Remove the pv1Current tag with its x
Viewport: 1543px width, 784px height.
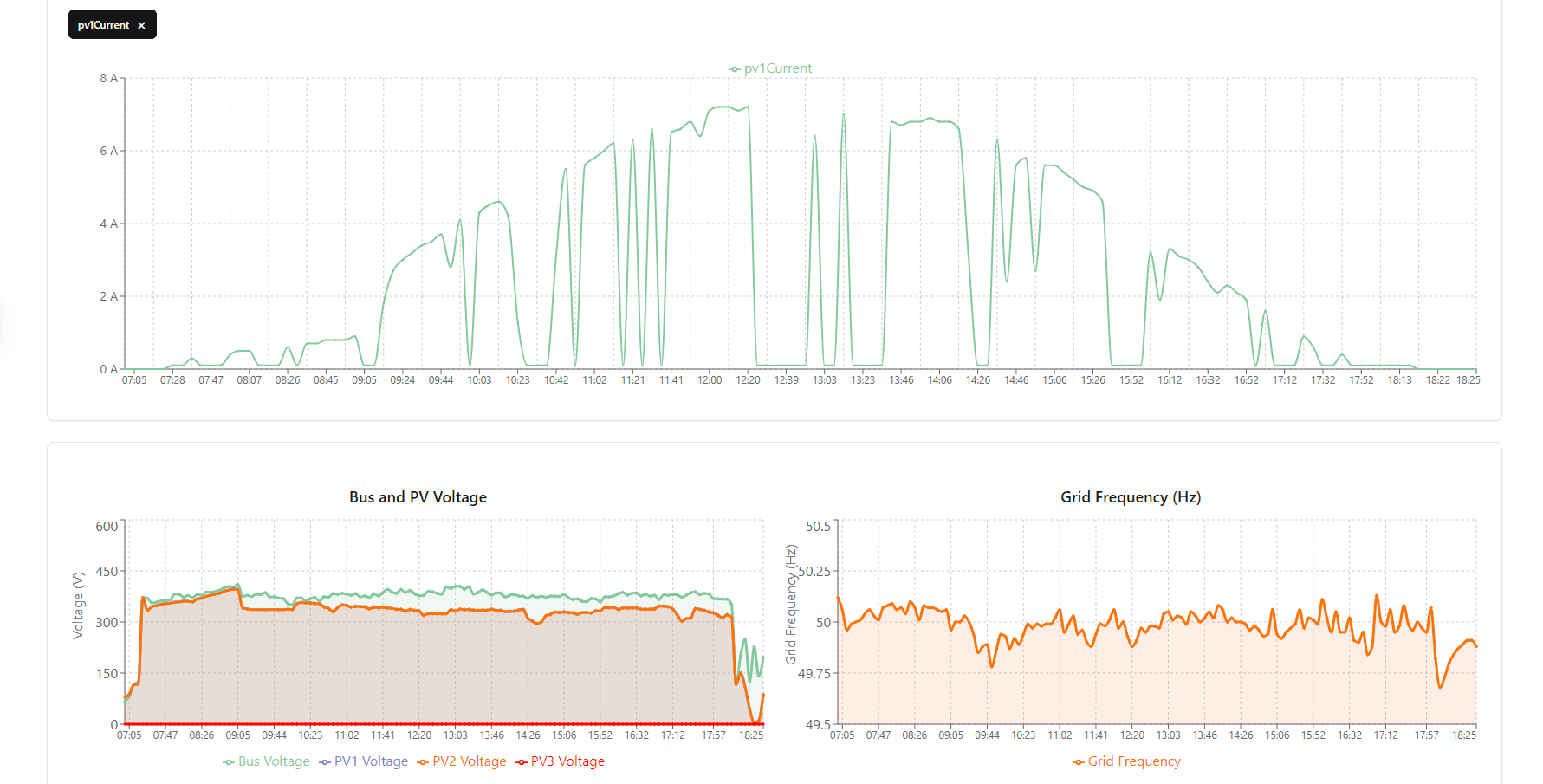click(141, 26)
